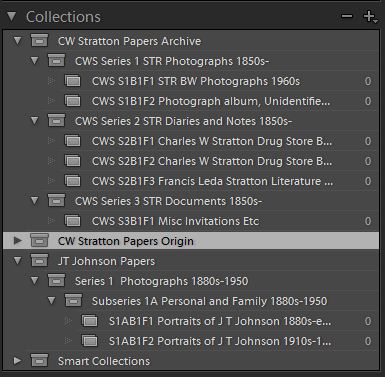Click the minus button to remove collection

click(x=347, y=16)
